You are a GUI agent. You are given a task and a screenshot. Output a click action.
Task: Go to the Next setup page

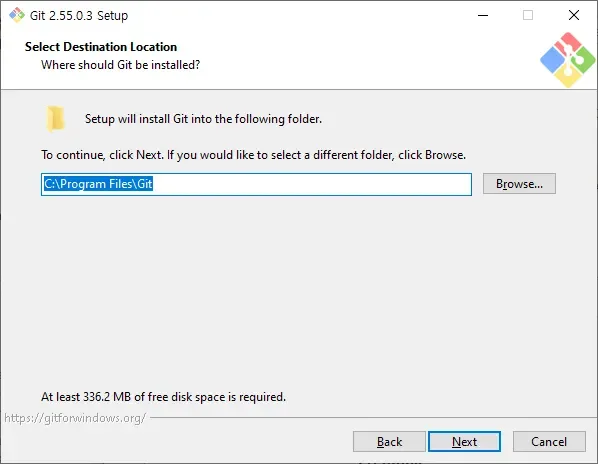click(x=464, y=442)
